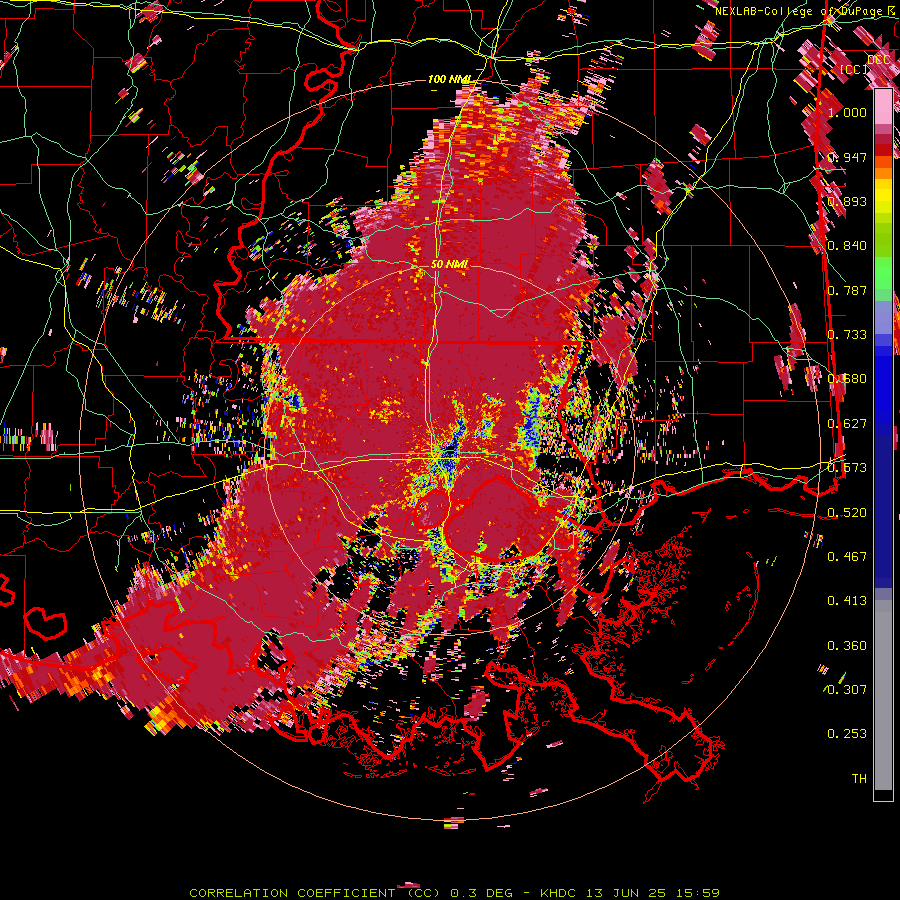Click the DCC product label above legend

click(878, 60)
